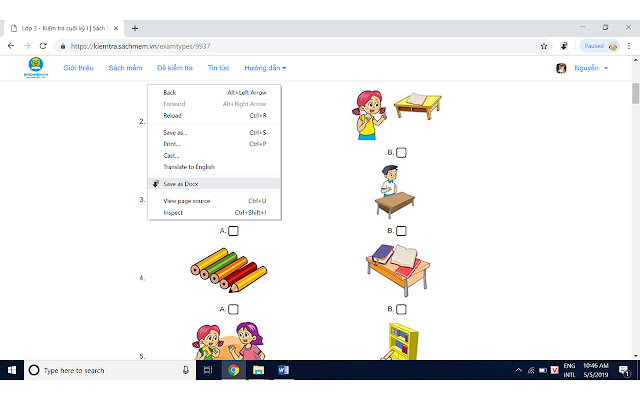
Task: Check answer A for question 4
Action: click(x=233, y=309)
